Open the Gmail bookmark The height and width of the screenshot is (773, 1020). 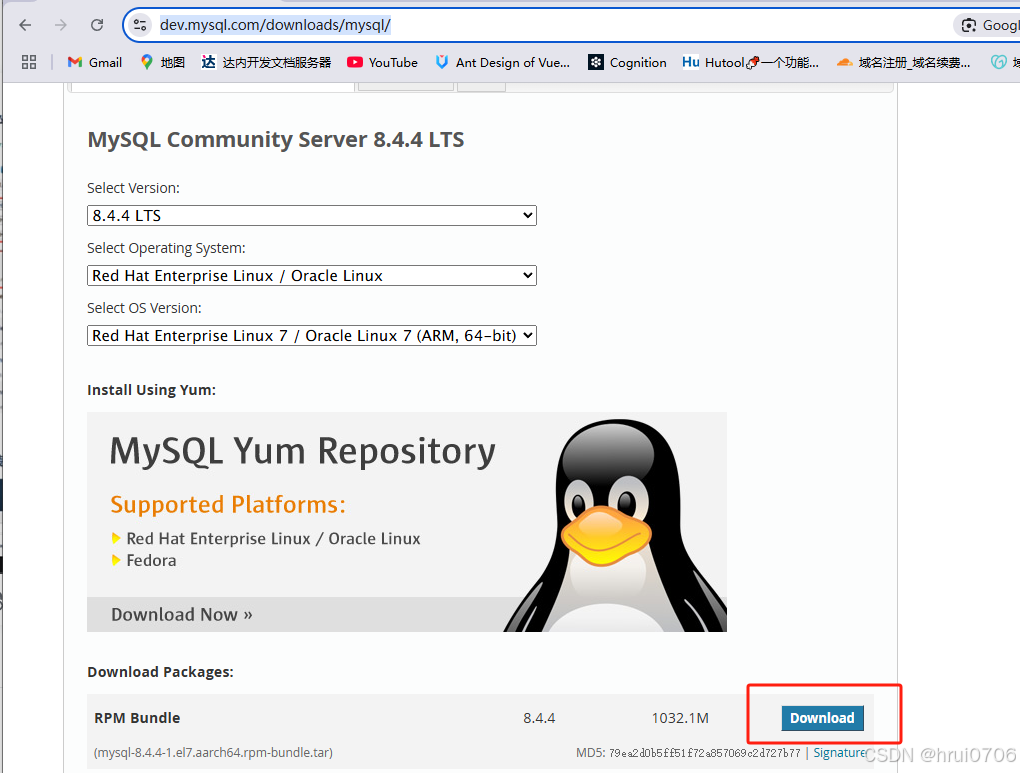pyautogui.click(x=95, y=62)
